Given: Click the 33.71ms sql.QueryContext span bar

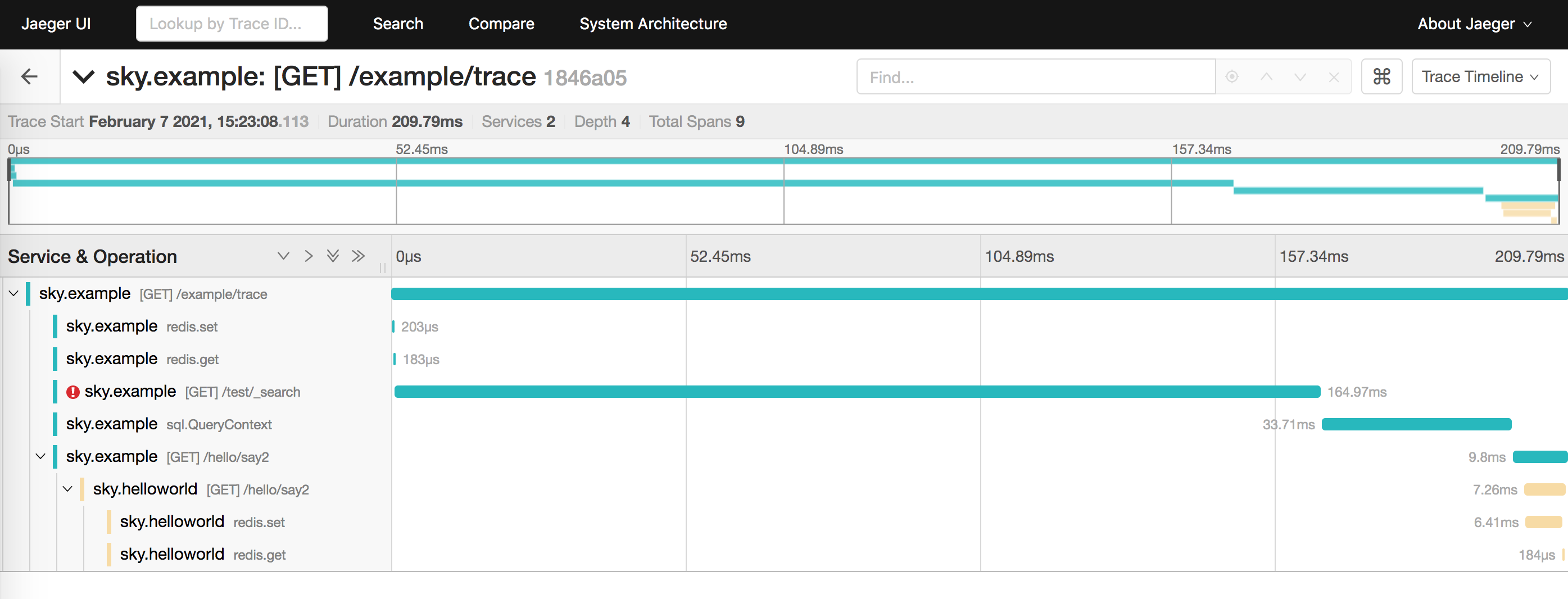Looking at the screenshot, I should coord(1416,424).
